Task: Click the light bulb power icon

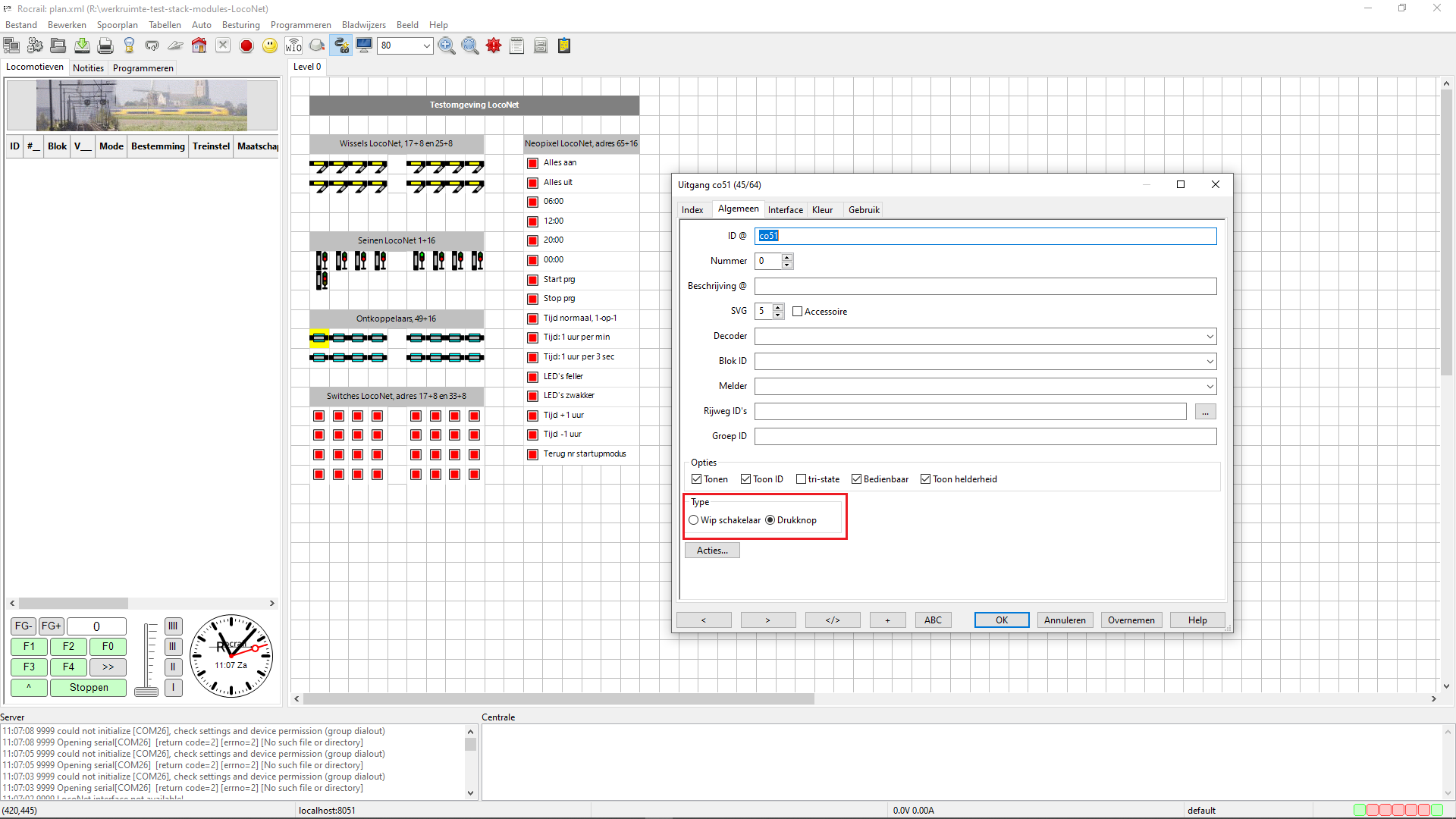Action: [x=129, y=46]
